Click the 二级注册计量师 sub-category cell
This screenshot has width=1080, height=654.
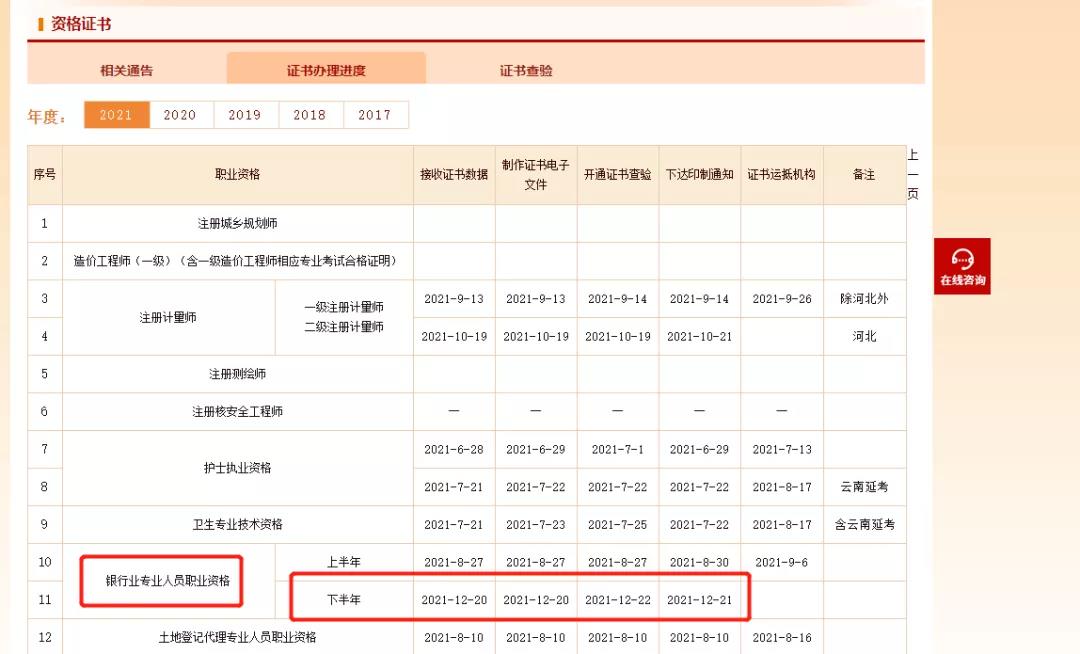pyautogui.click(x=343, y=325)
